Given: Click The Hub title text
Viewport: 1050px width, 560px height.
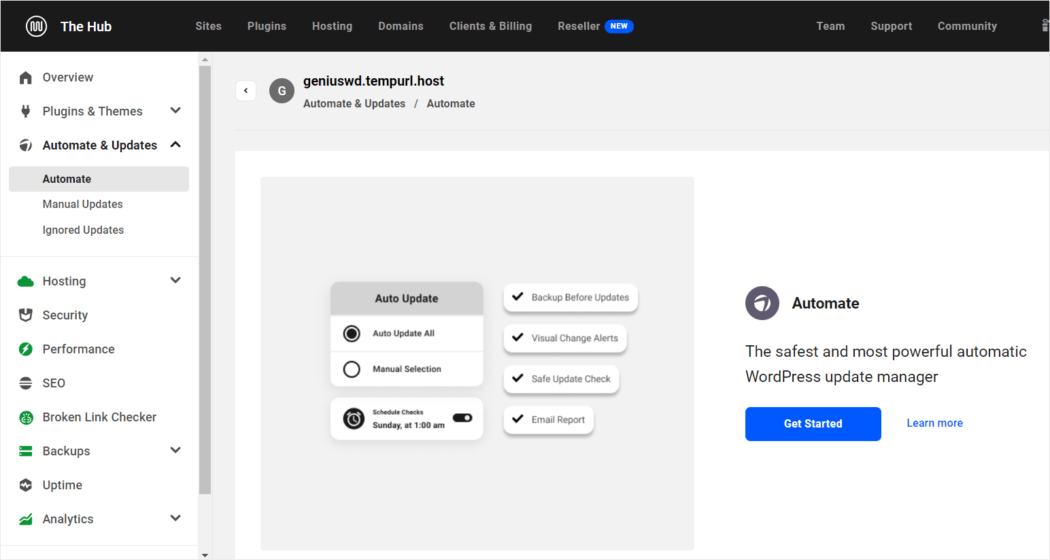Looking at the screenshot, I should 86,26.
